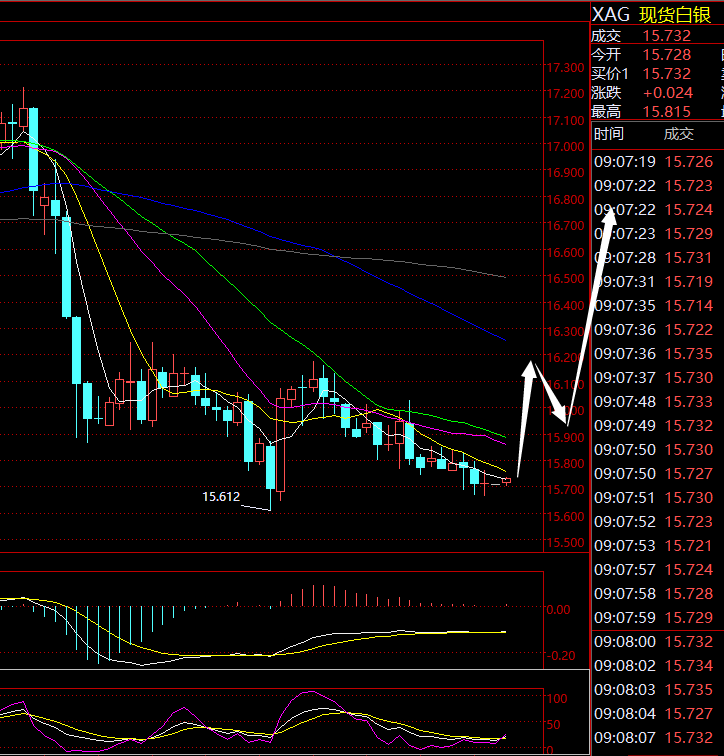Viewport: 724px width, 756px height.
Task: Click the 15.900 price axis label
Action: pyautogui.click(x=565, y=437)
